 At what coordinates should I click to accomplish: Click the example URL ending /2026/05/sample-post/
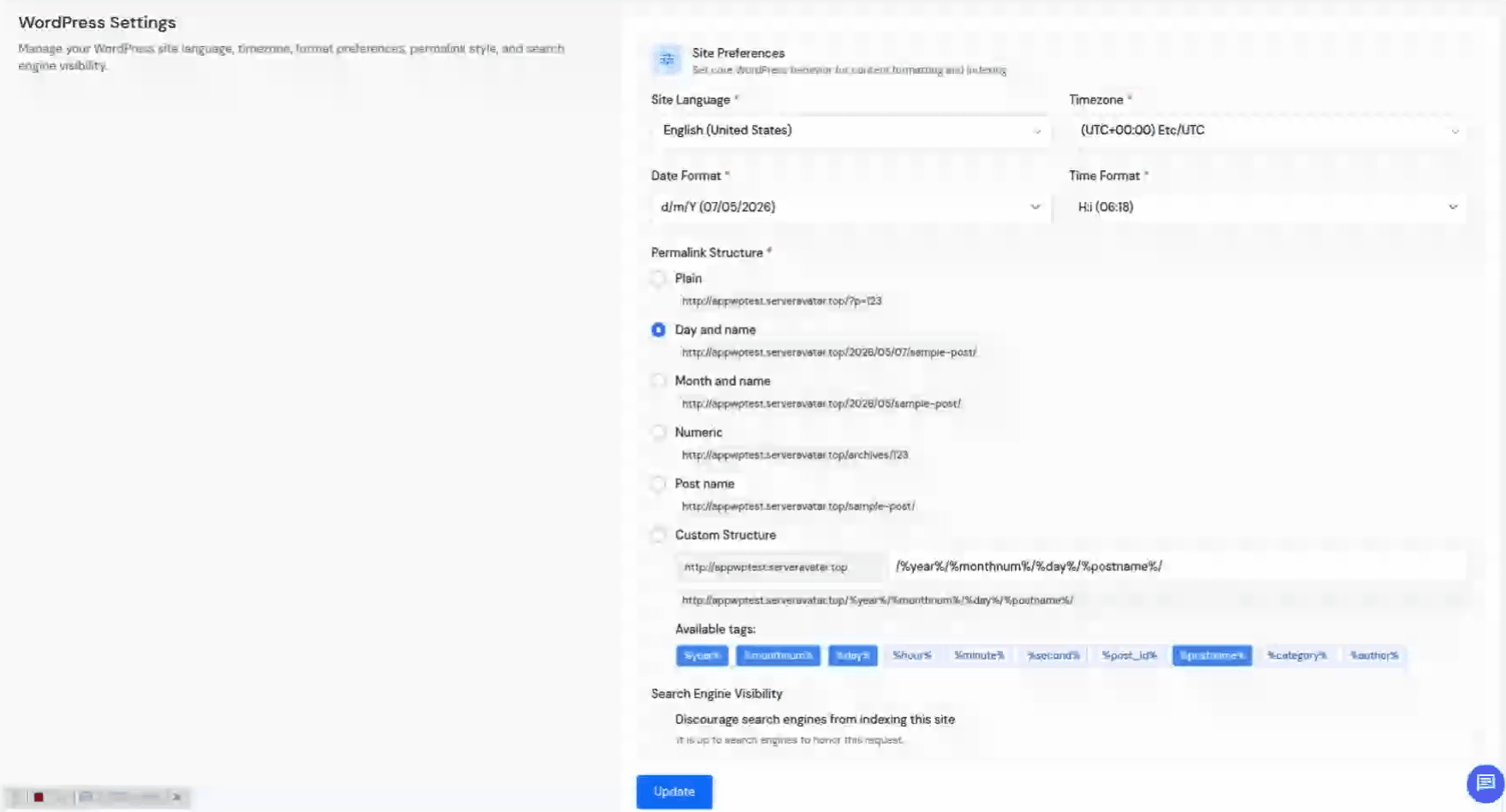821,404
